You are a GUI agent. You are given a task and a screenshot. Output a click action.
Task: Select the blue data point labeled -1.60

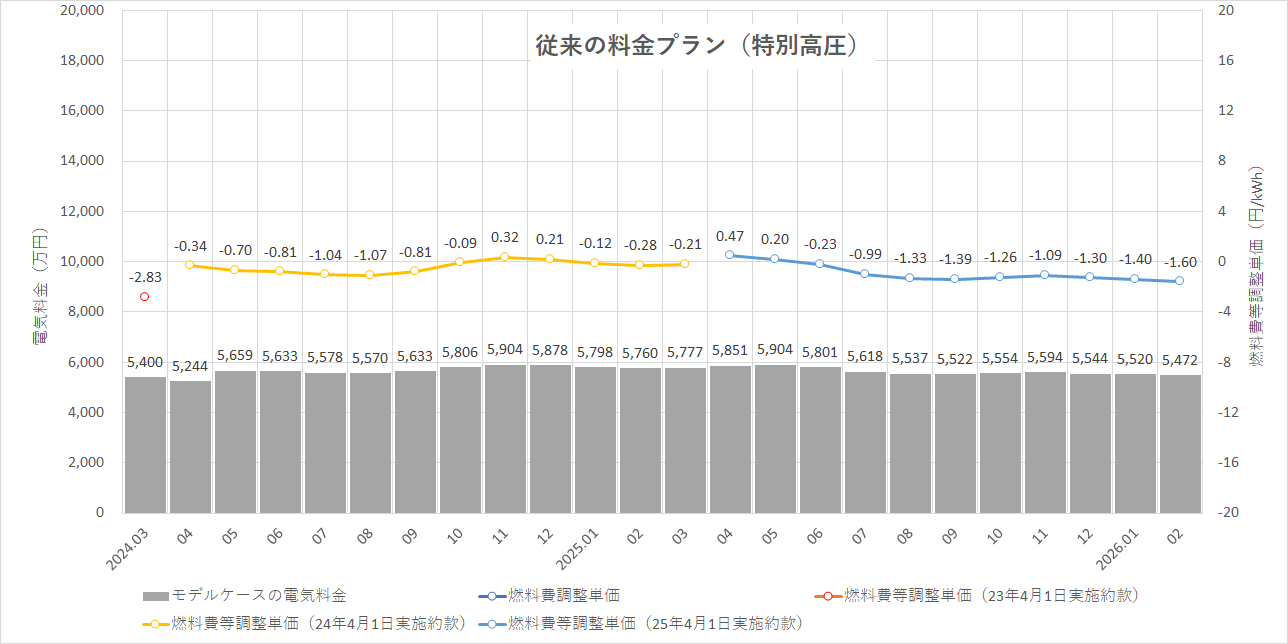click(1178, 281)
